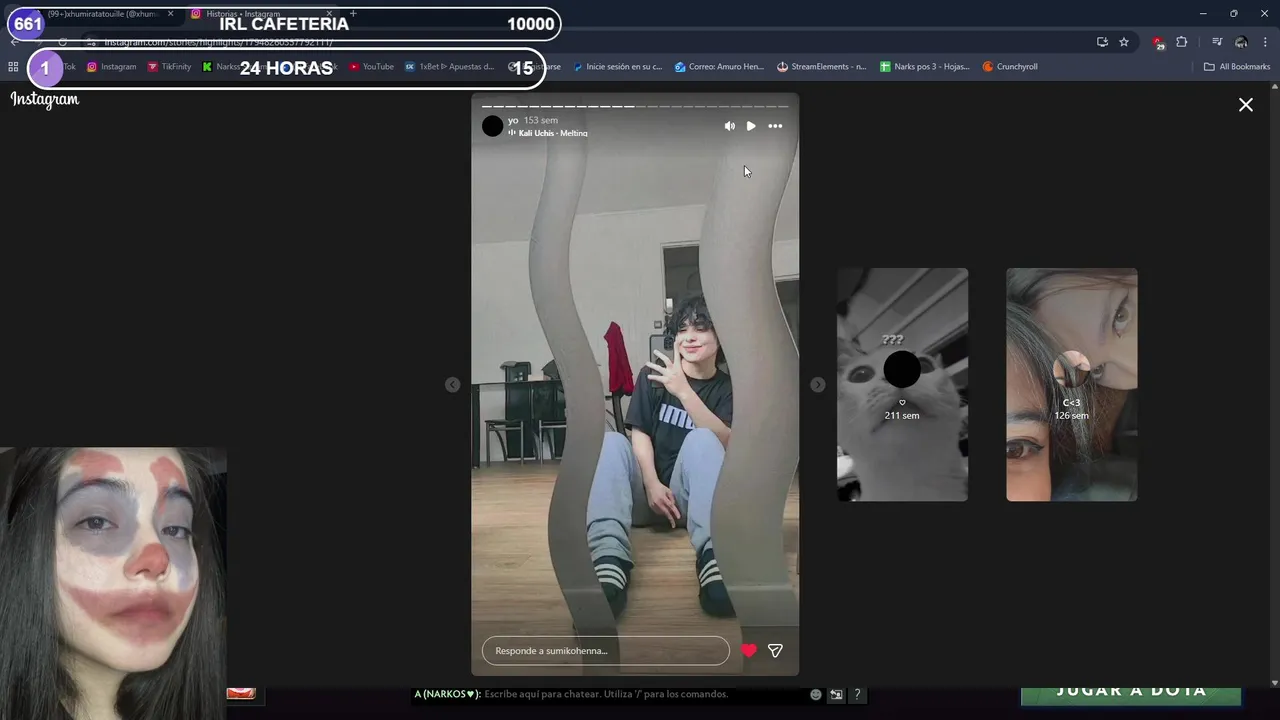1280x720 pixels.
Task: Expand the All Bookmarks folder
Action: point(1237,67)
